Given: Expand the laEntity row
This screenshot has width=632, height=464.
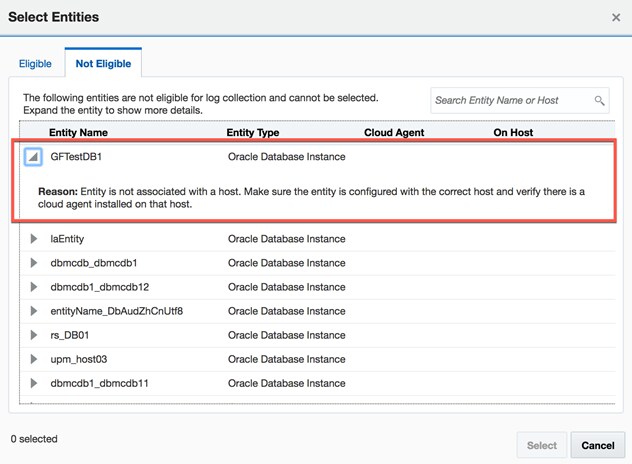Looking at the screenshot, I should tap(34, 239).
